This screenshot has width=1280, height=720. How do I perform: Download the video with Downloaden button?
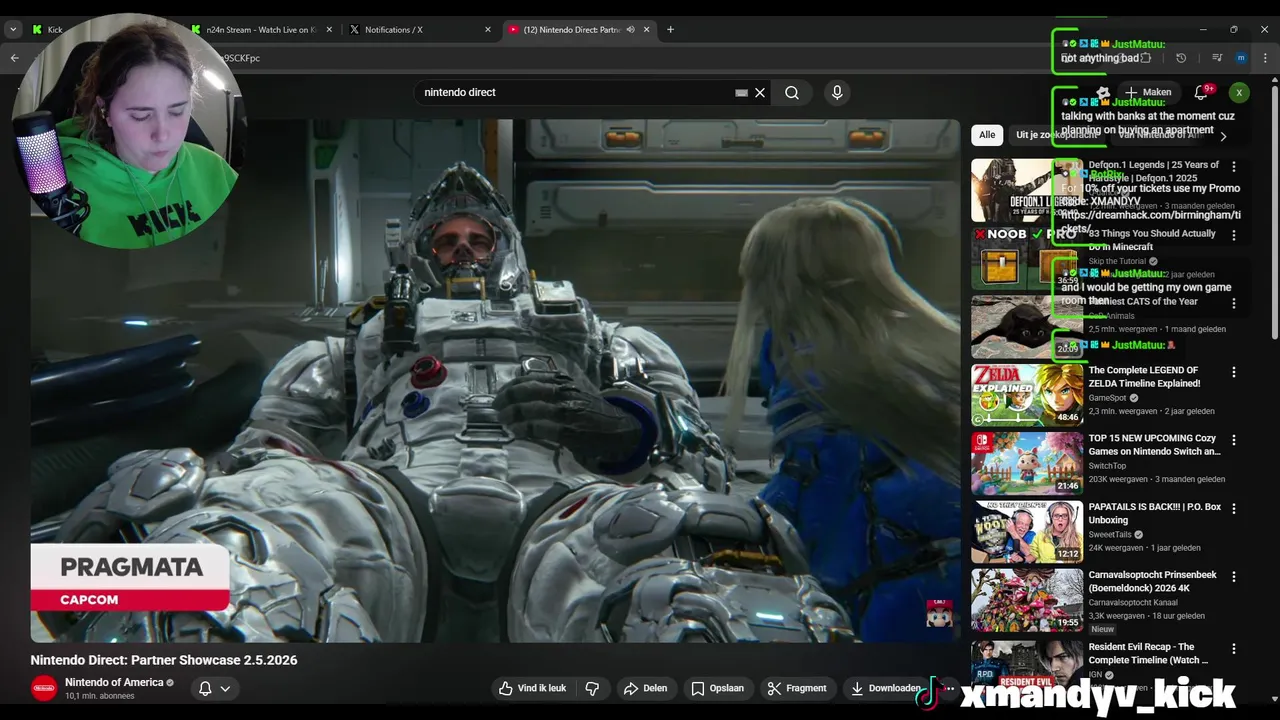pos(885,688)
